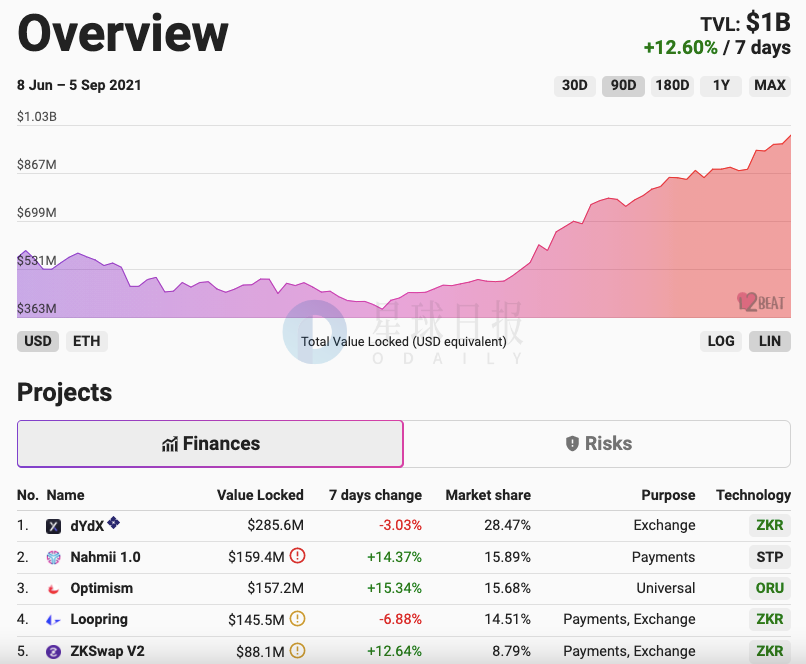Click the yellow warning icon beside $145.5M
The height and width of the screenshot is (664, 806).
point(298,618)
